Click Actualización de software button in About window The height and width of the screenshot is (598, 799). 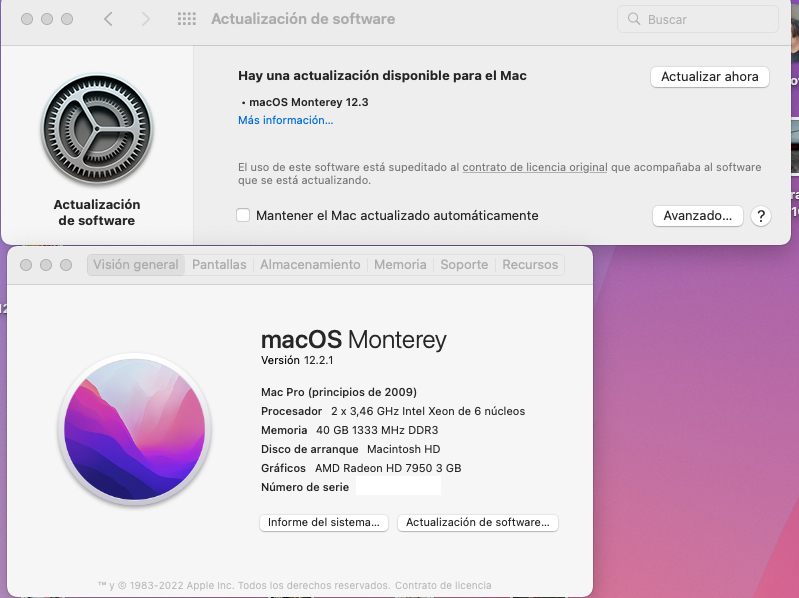(x=477, y=523)
